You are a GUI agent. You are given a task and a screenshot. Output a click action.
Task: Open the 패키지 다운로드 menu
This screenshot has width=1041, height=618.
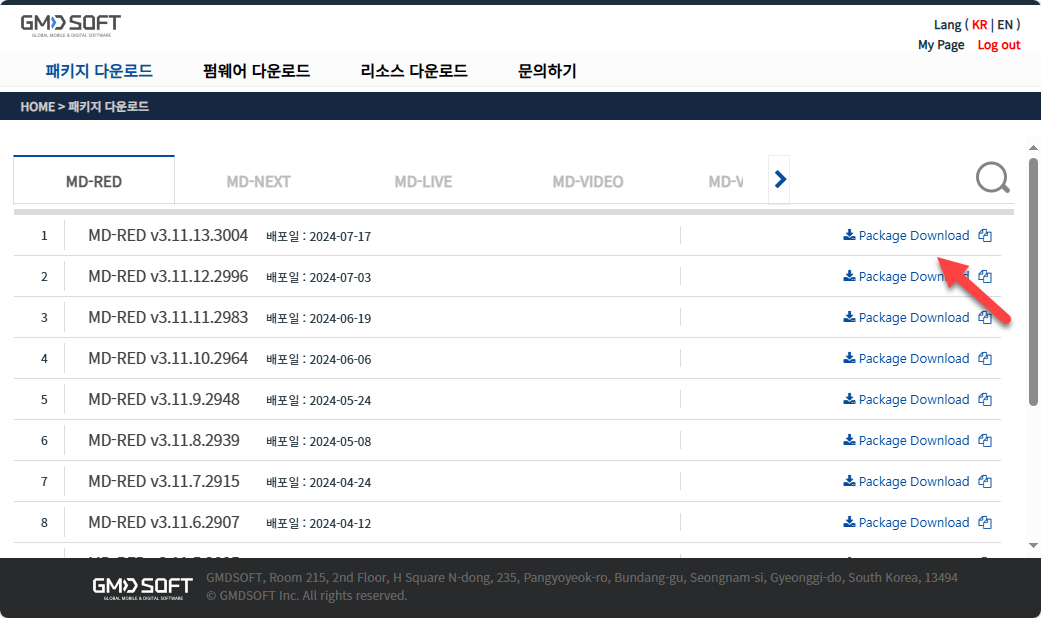pos(99,70)
